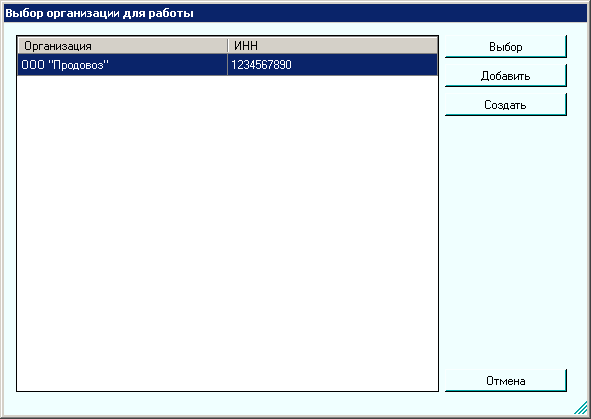The image size is (591, 419).
Task: Click the divider between Организация and ИНН headers
Action: point(228,46)
